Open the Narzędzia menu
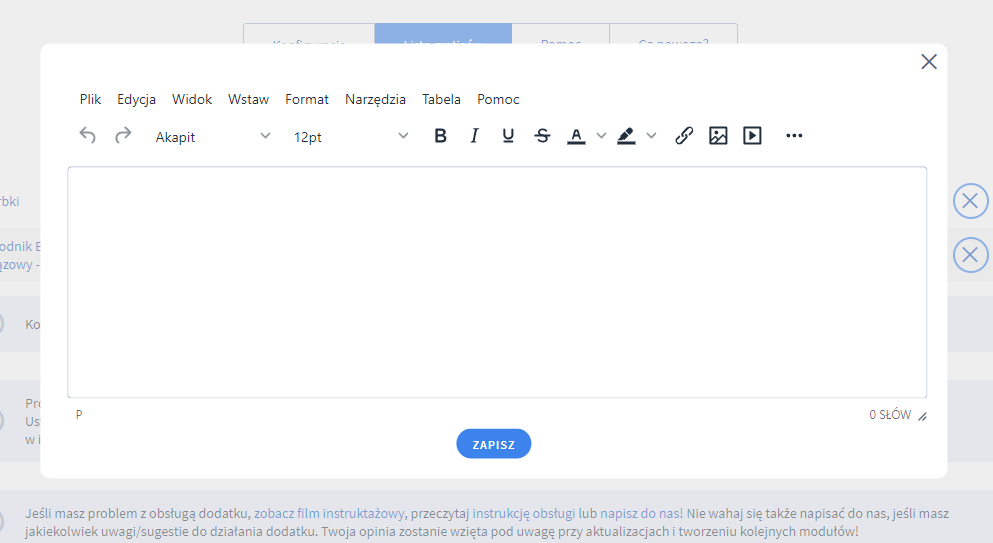The width and height of the screenshot is (993, 543). pos(375,99)
